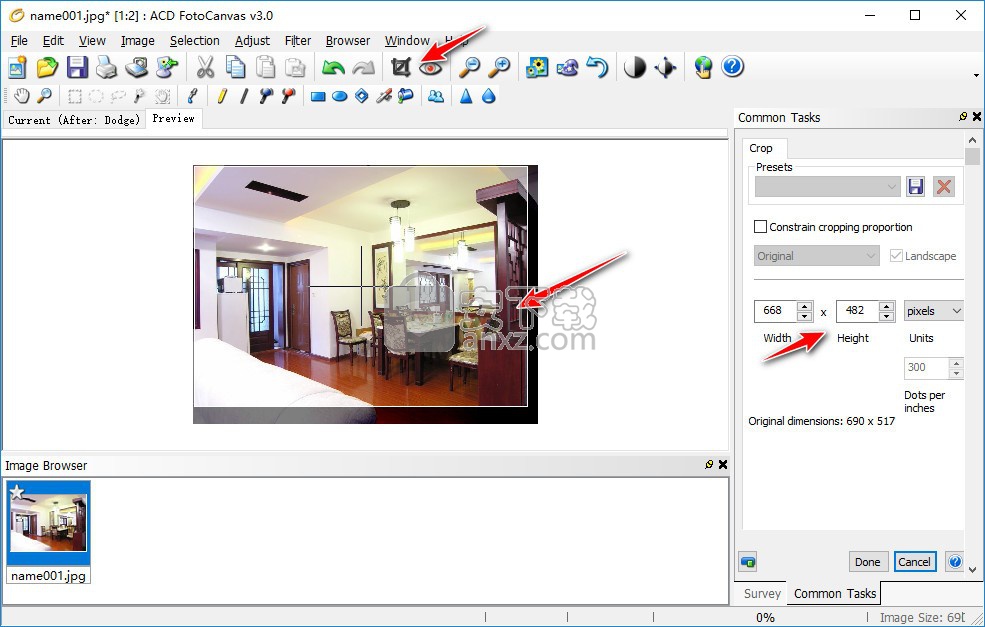This screenshot has width=985, height=627.
Task: Click the Common Tasks scrollbar down arrow
Action: pyautogui.click(x=972, y=570)
